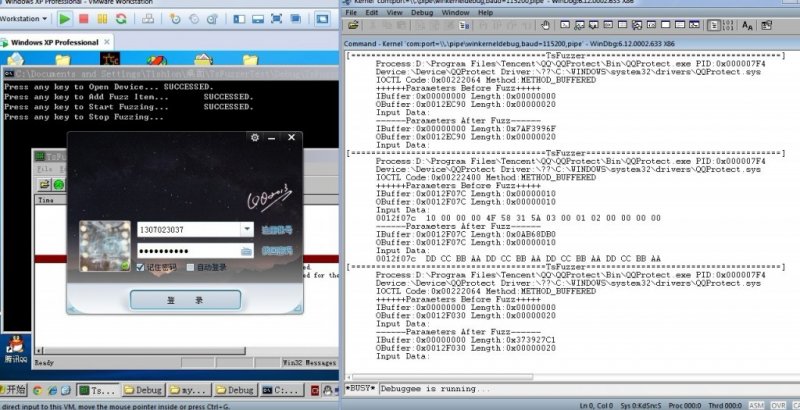Send Ctrl+Alt+Del using VMware toolbar icon
800x410 pixels.
click(x=148, y=19)
